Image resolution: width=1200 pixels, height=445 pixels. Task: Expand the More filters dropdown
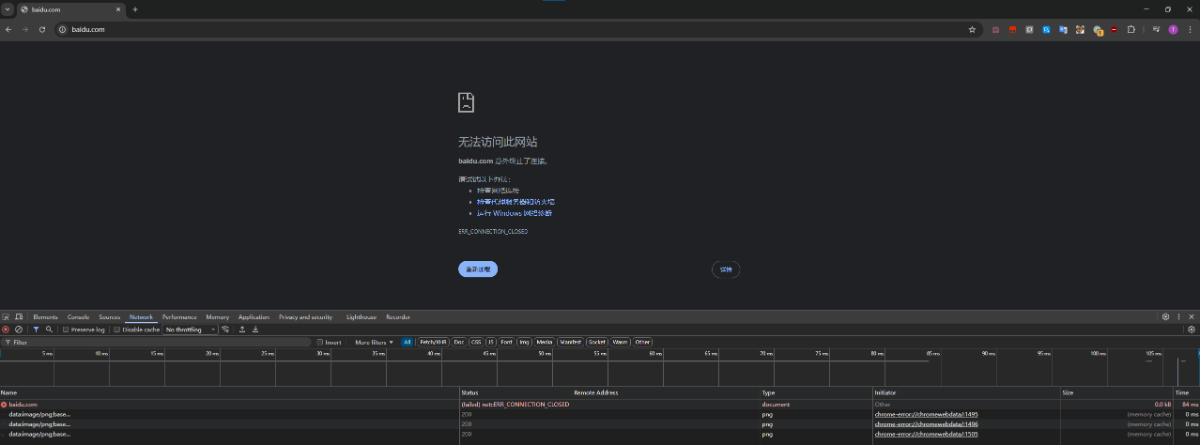(374, 342)
